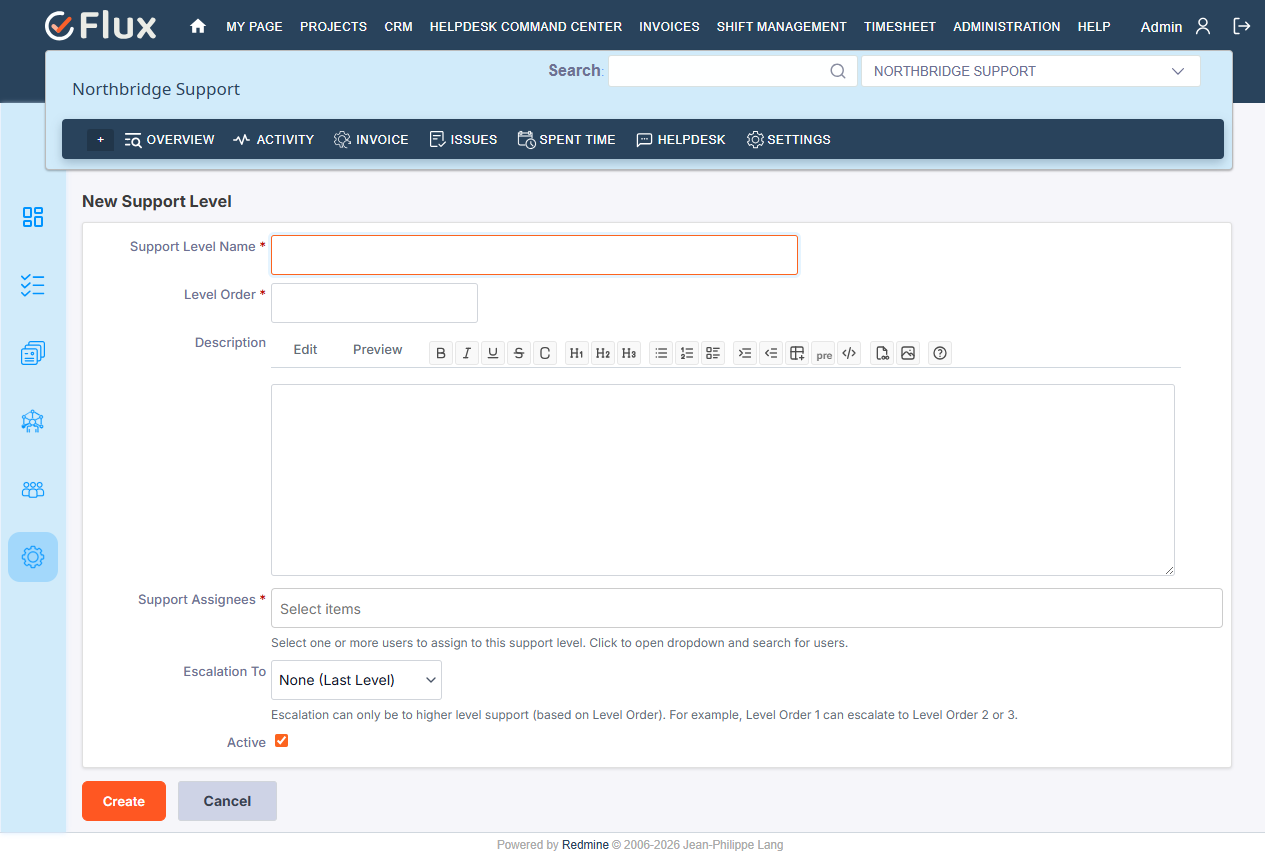
Task: Insert highlighted code block
Action: click(849, 353)
